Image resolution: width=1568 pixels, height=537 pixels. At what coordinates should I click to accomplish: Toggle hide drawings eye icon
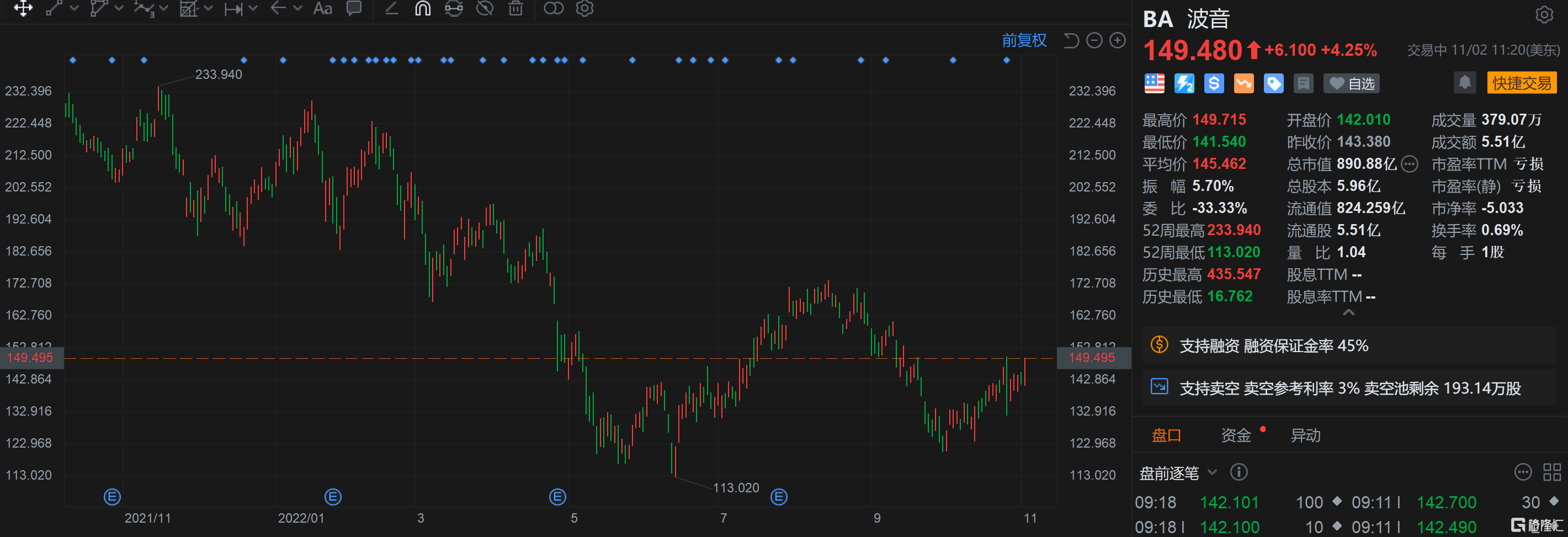485,8
